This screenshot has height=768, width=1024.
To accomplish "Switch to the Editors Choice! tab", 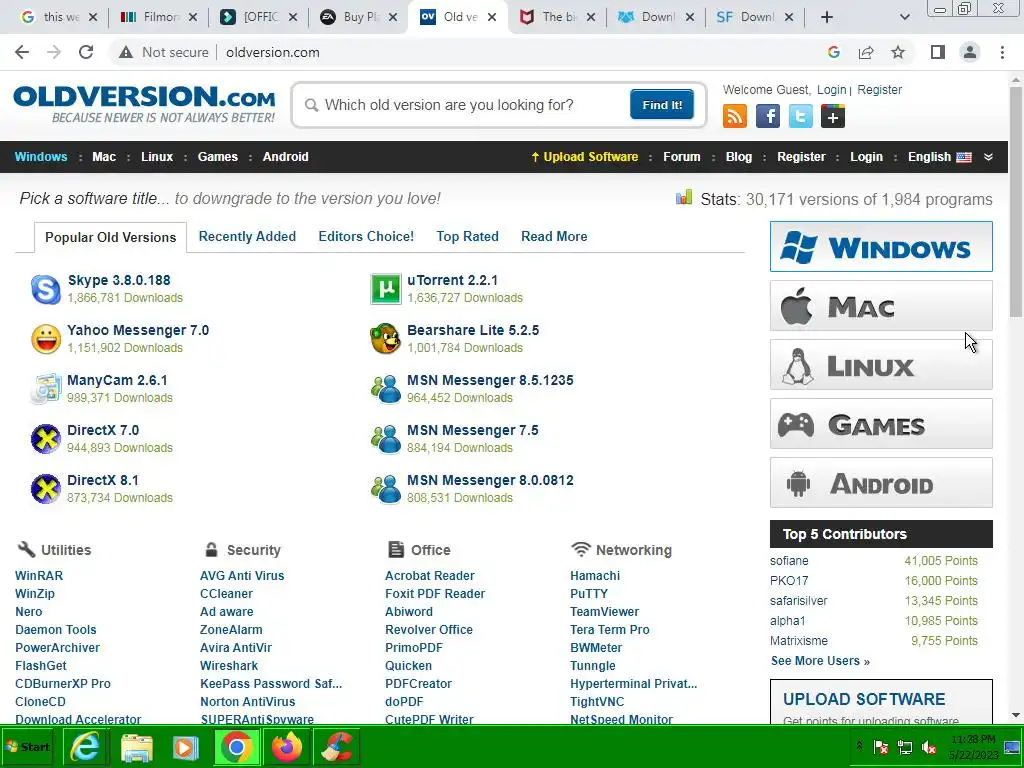I will coord(366,236).
